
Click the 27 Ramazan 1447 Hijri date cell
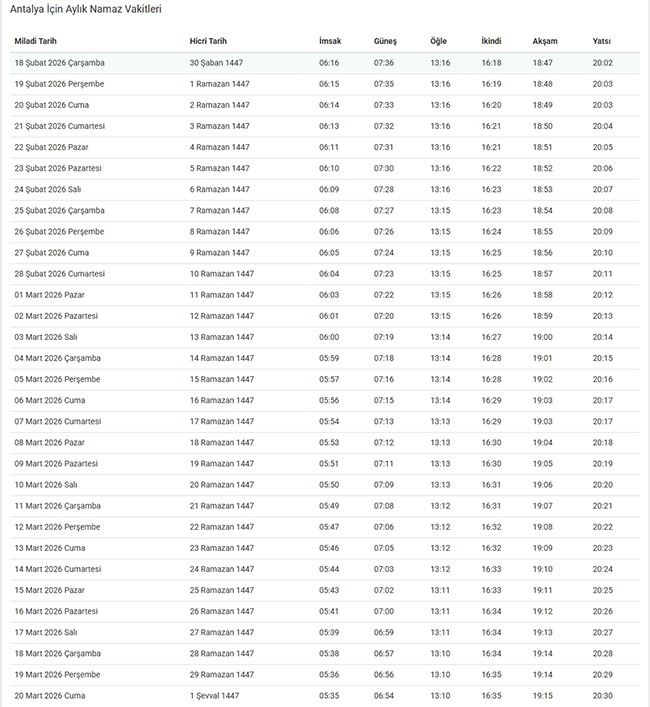[x=221, y=633]
